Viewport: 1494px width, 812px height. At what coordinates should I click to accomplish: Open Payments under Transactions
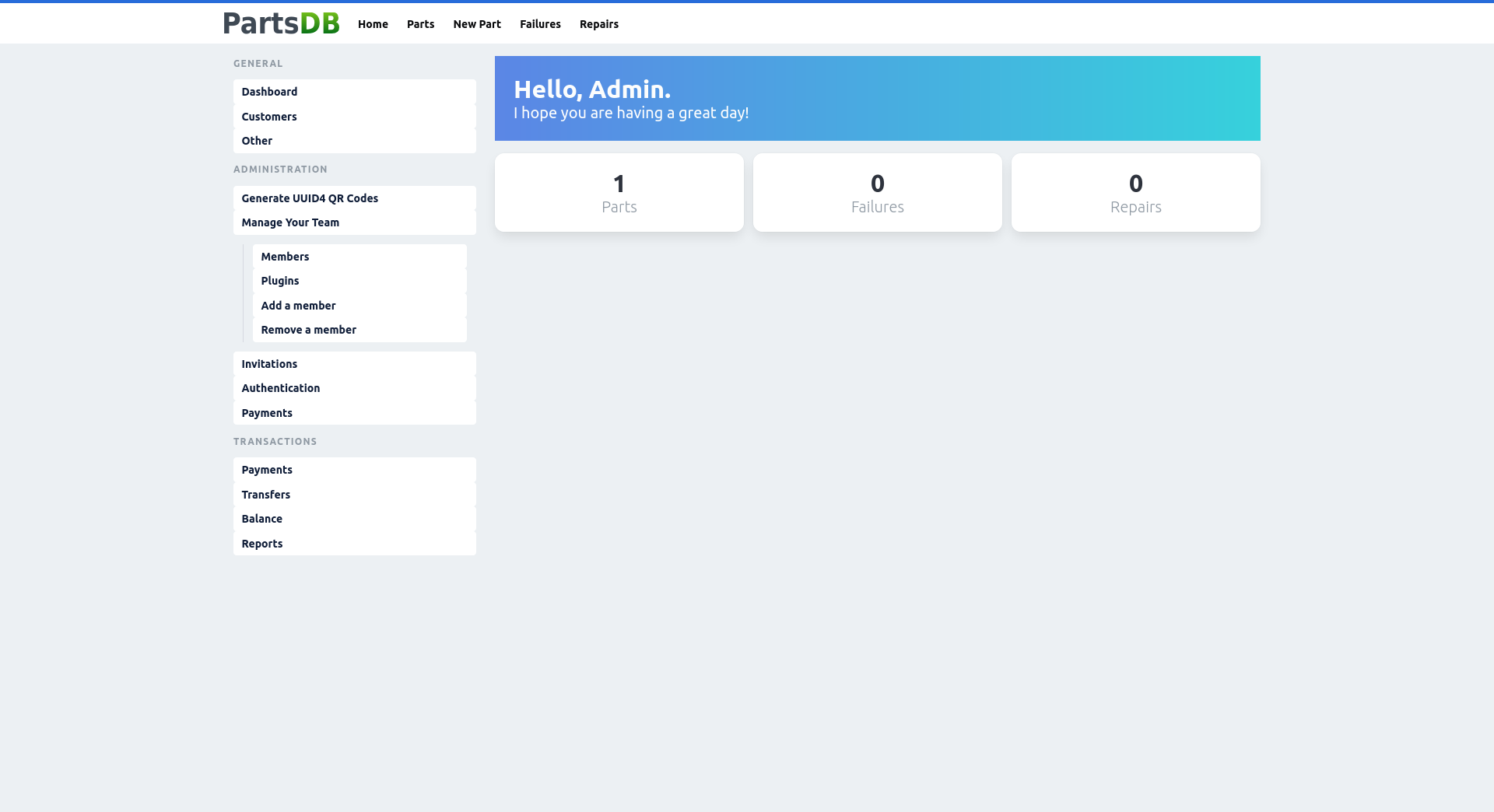tap(266, 470)
